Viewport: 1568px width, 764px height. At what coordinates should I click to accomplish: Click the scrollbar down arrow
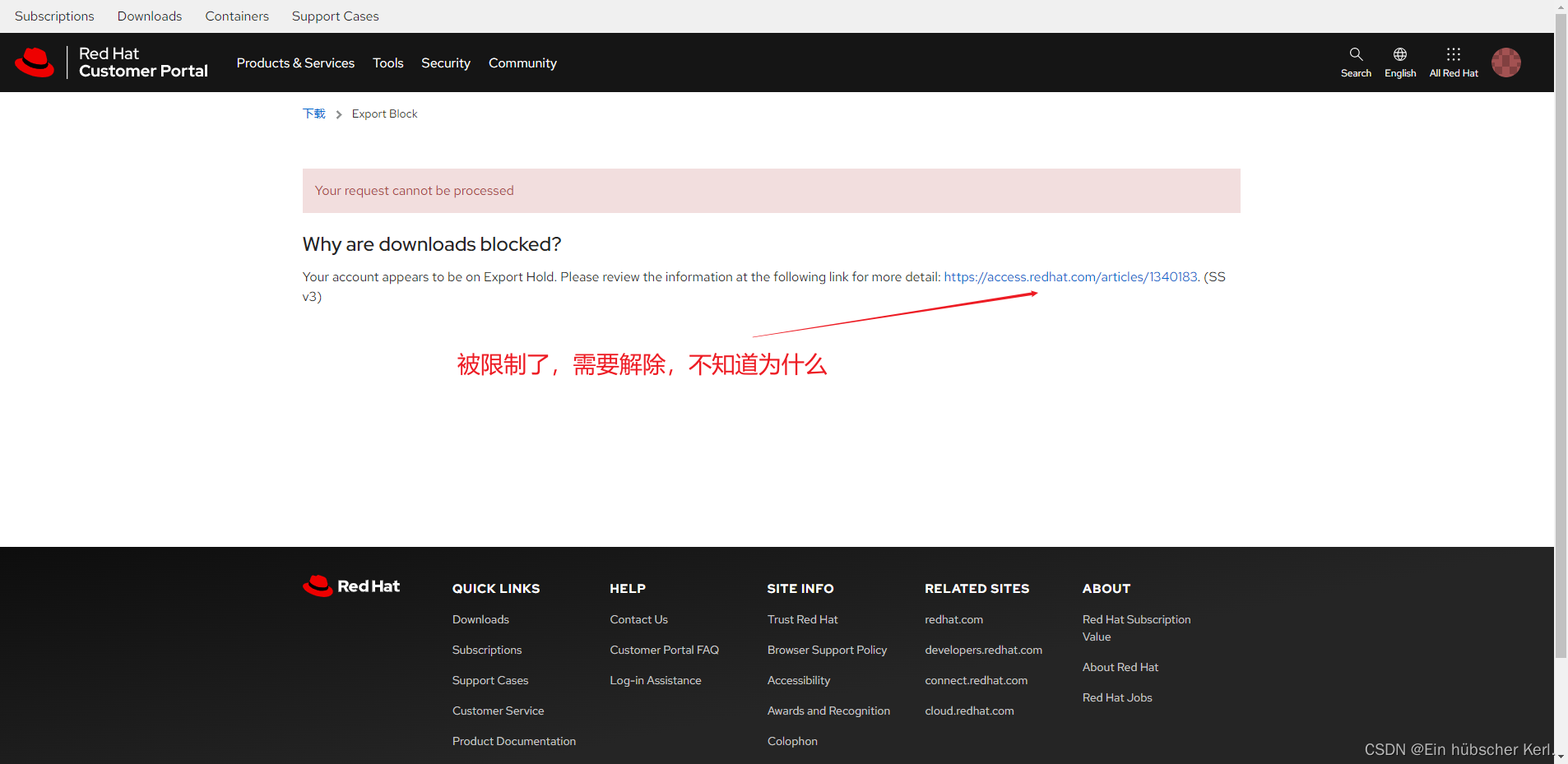pos(1561,757)
